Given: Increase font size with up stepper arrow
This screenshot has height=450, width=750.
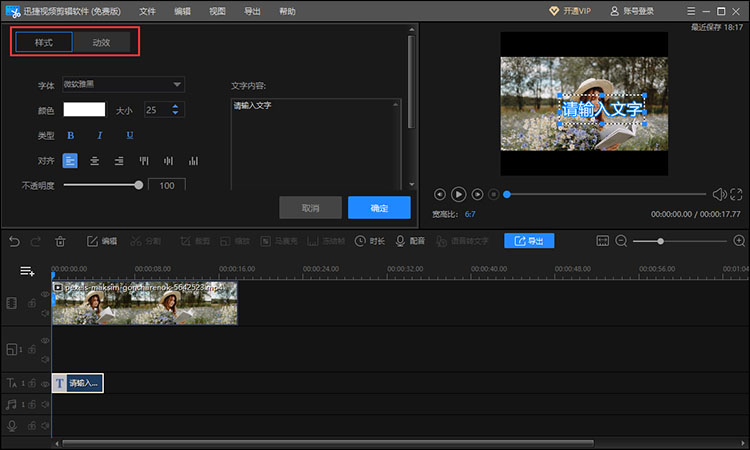Looking at the screenshot, I should (x=175, y=106).
